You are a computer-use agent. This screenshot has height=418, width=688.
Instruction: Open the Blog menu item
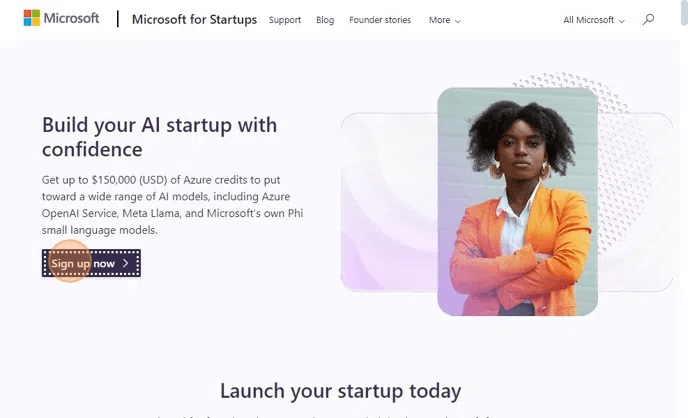point(325,20)
